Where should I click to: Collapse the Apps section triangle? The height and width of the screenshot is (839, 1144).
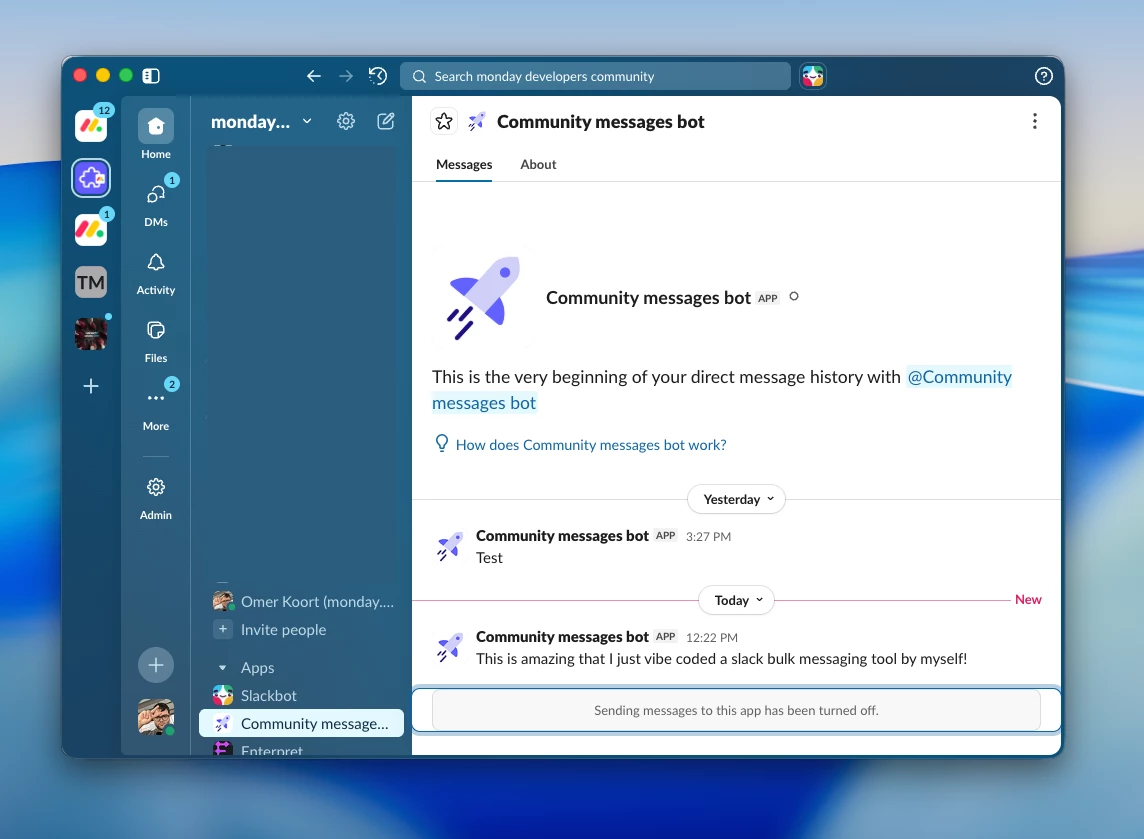223,668
